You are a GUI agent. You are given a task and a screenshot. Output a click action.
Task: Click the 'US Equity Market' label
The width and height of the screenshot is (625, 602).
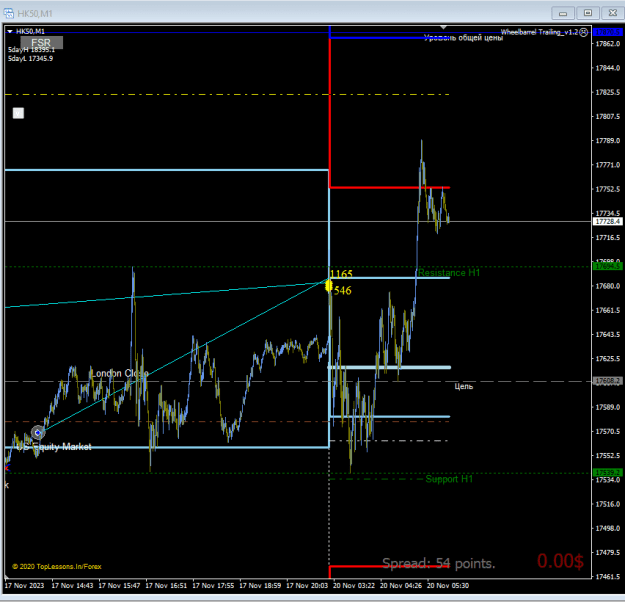pyautogui.click(x=55, y=447)
